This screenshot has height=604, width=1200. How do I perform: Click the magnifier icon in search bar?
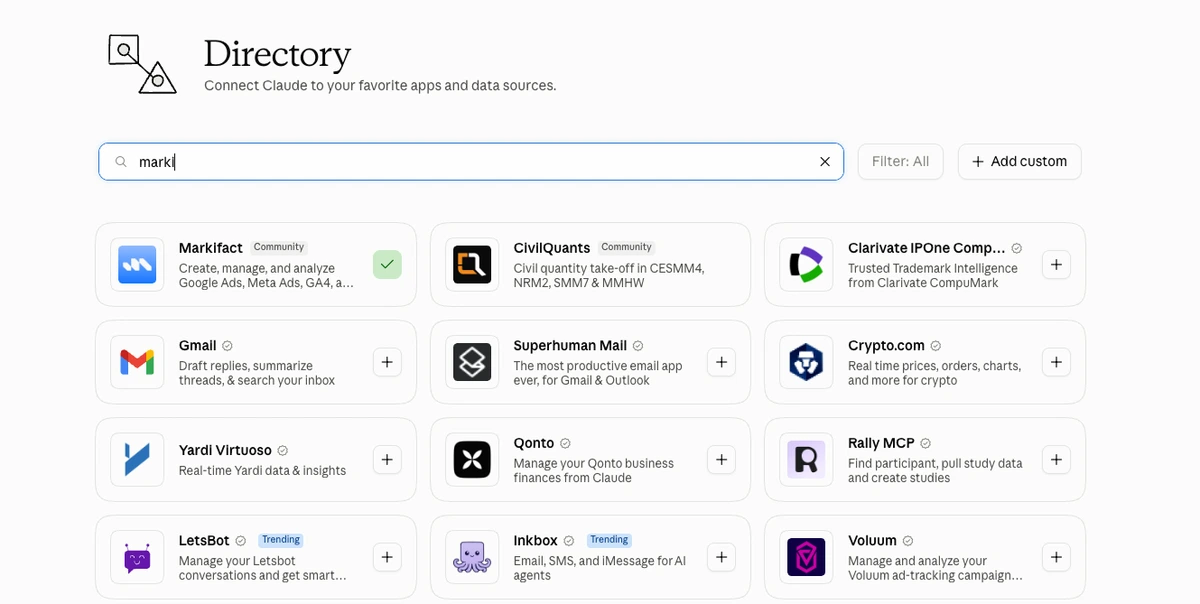tap(121, 162)
